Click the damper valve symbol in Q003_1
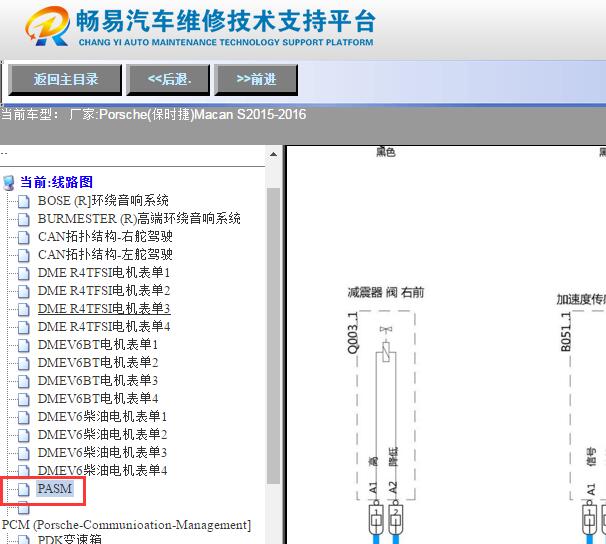Viewport: 606px width, 544px height. click(386, 344)
